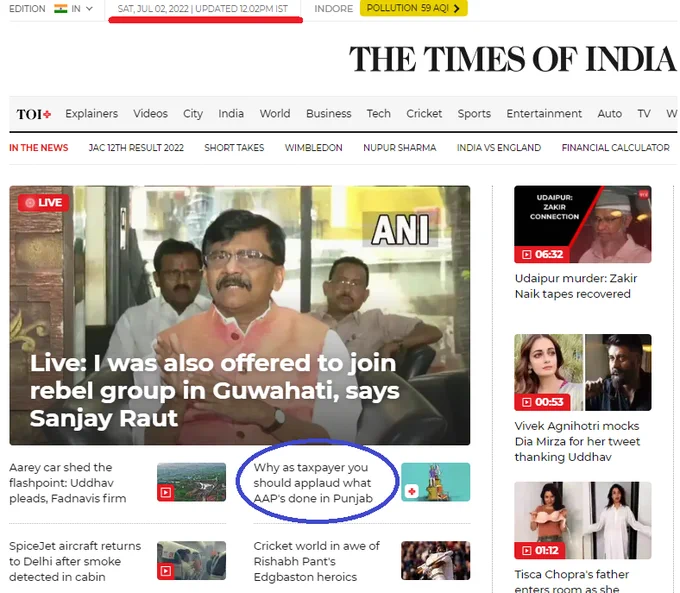680x593 pixels.
Task: Open Rishabh Pant cricket thumbnail
Action: point(435,560)
